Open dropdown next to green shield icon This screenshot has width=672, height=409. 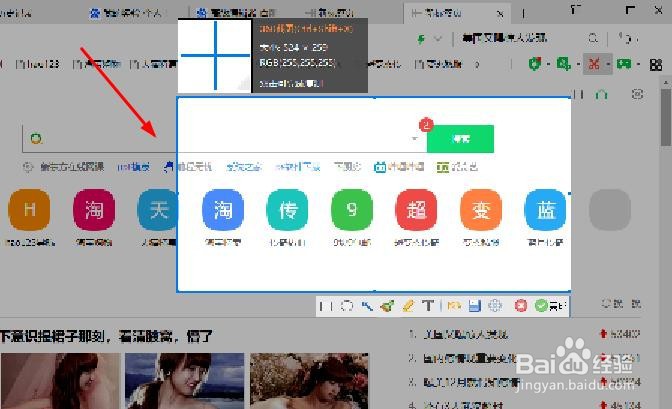pyautogui.click(x=548, y=65)
